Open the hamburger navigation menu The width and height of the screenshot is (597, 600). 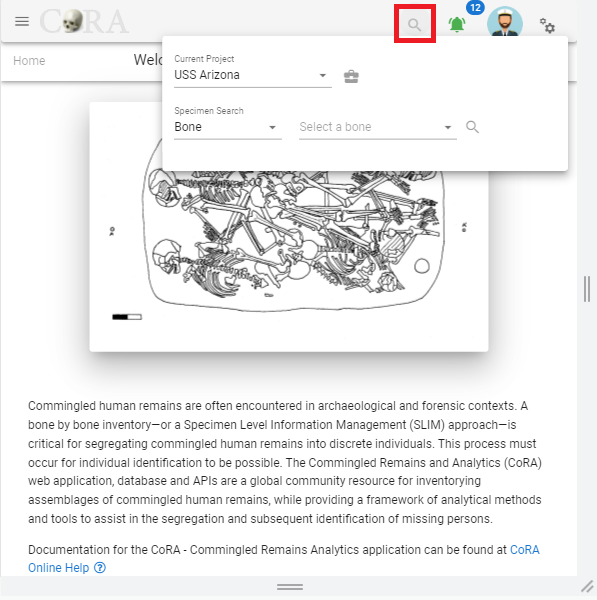tap(22, 21)
